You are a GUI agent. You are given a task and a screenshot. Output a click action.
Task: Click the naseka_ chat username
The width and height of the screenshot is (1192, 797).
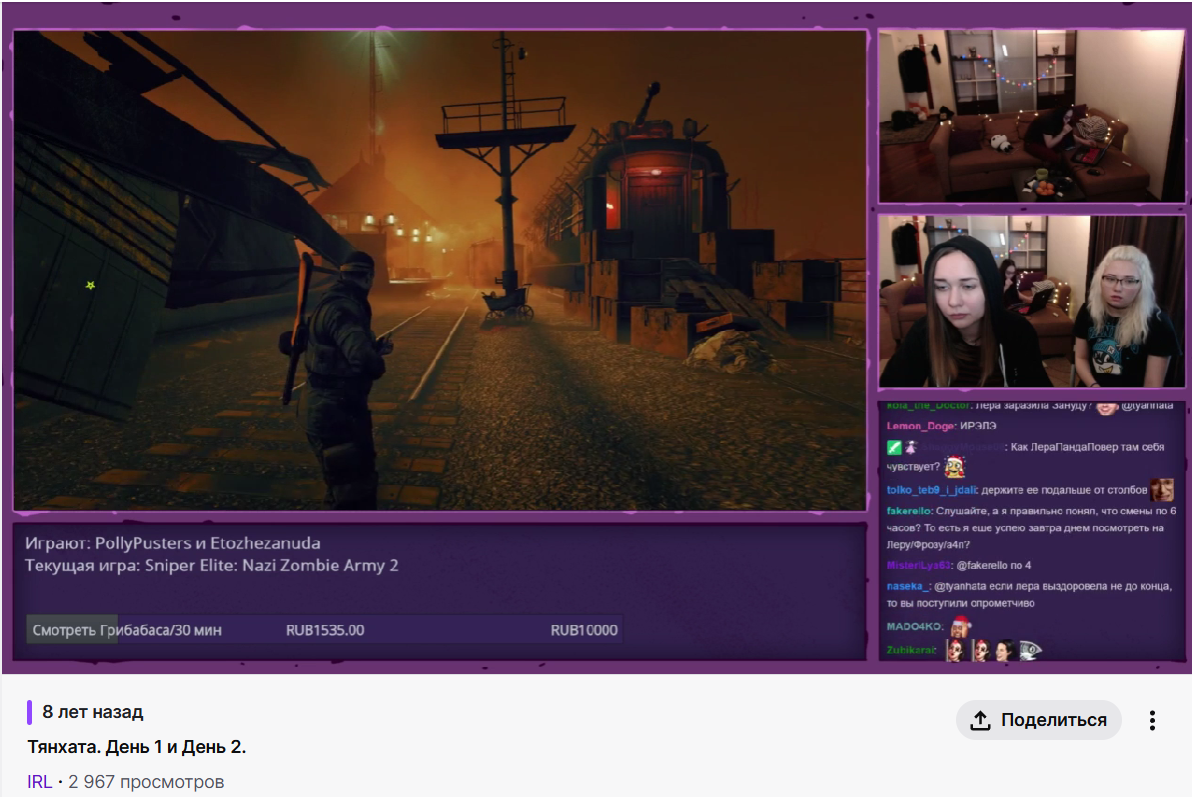908,586
